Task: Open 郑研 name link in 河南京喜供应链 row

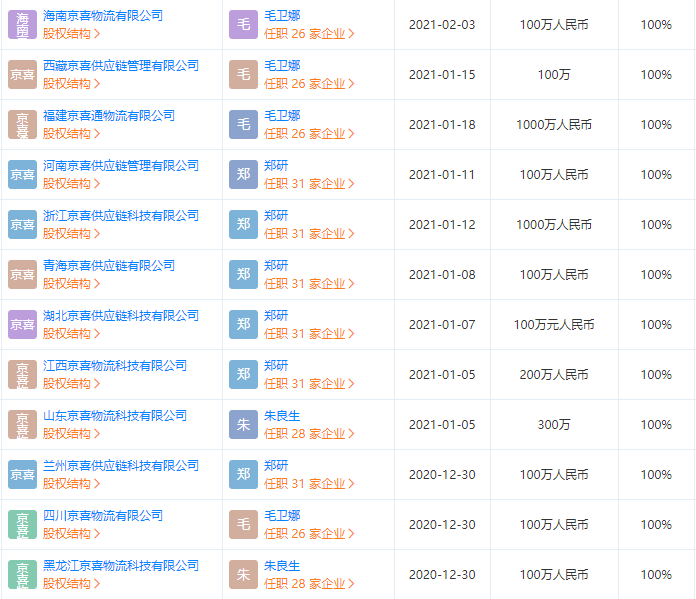Action: pos(276,166)
